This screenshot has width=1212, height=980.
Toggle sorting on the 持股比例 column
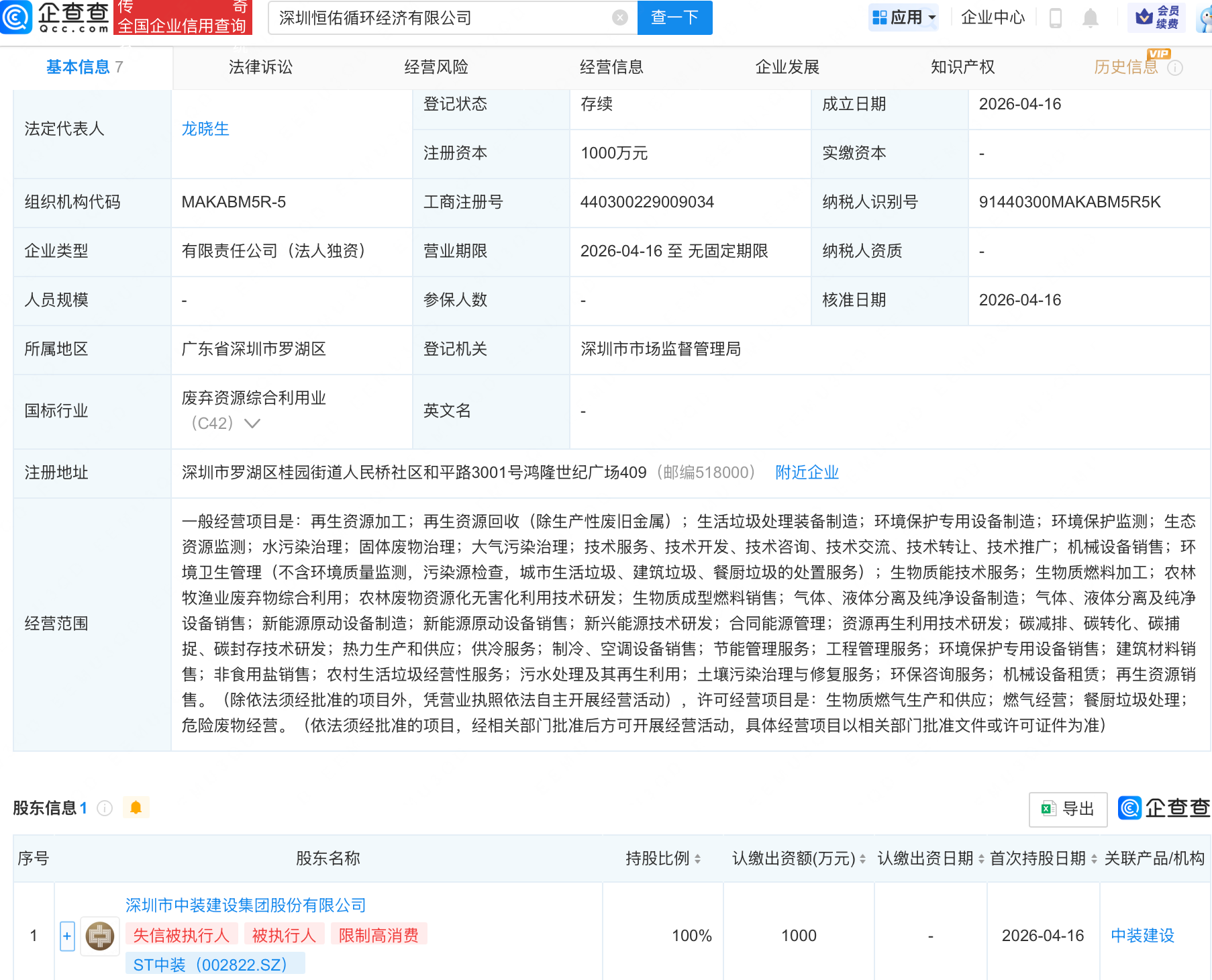[x=698, y=859]
